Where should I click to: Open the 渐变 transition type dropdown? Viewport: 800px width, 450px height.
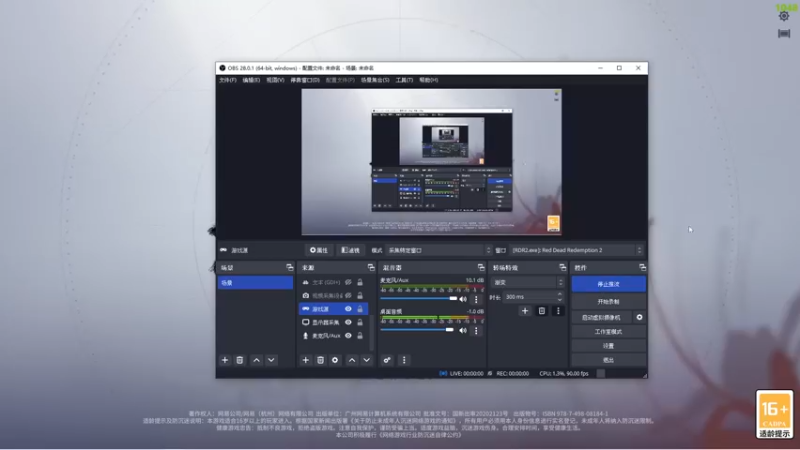coord(528,282)
